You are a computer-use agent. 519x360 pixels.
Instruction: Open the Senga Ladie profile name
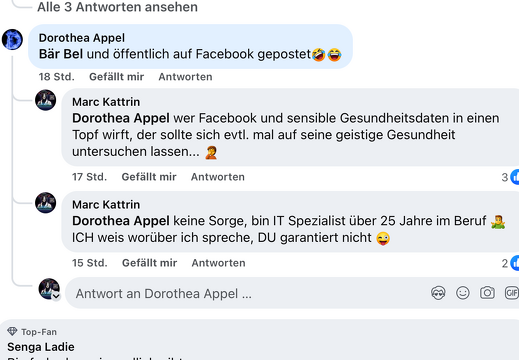coord(41,347)
